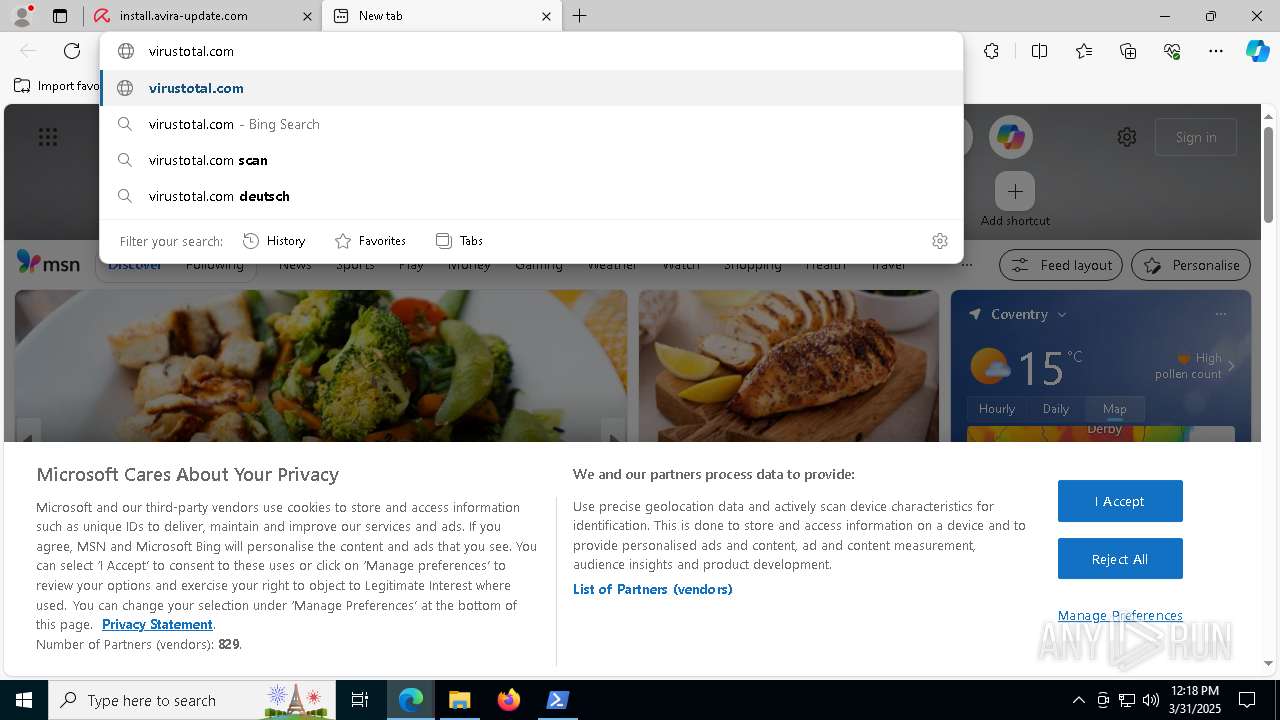1280x720 pixels.
Task: Filter suggestions by Favorites
Action: click(370, 241)
